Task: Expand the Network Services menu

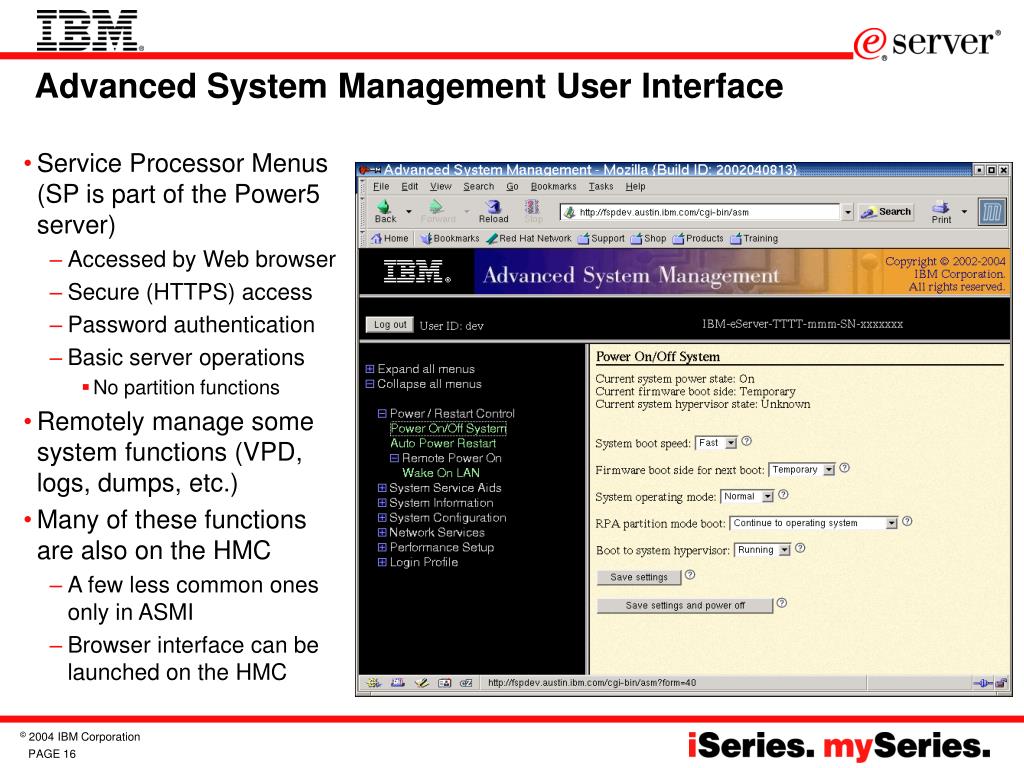Action: tap(382, 532)
